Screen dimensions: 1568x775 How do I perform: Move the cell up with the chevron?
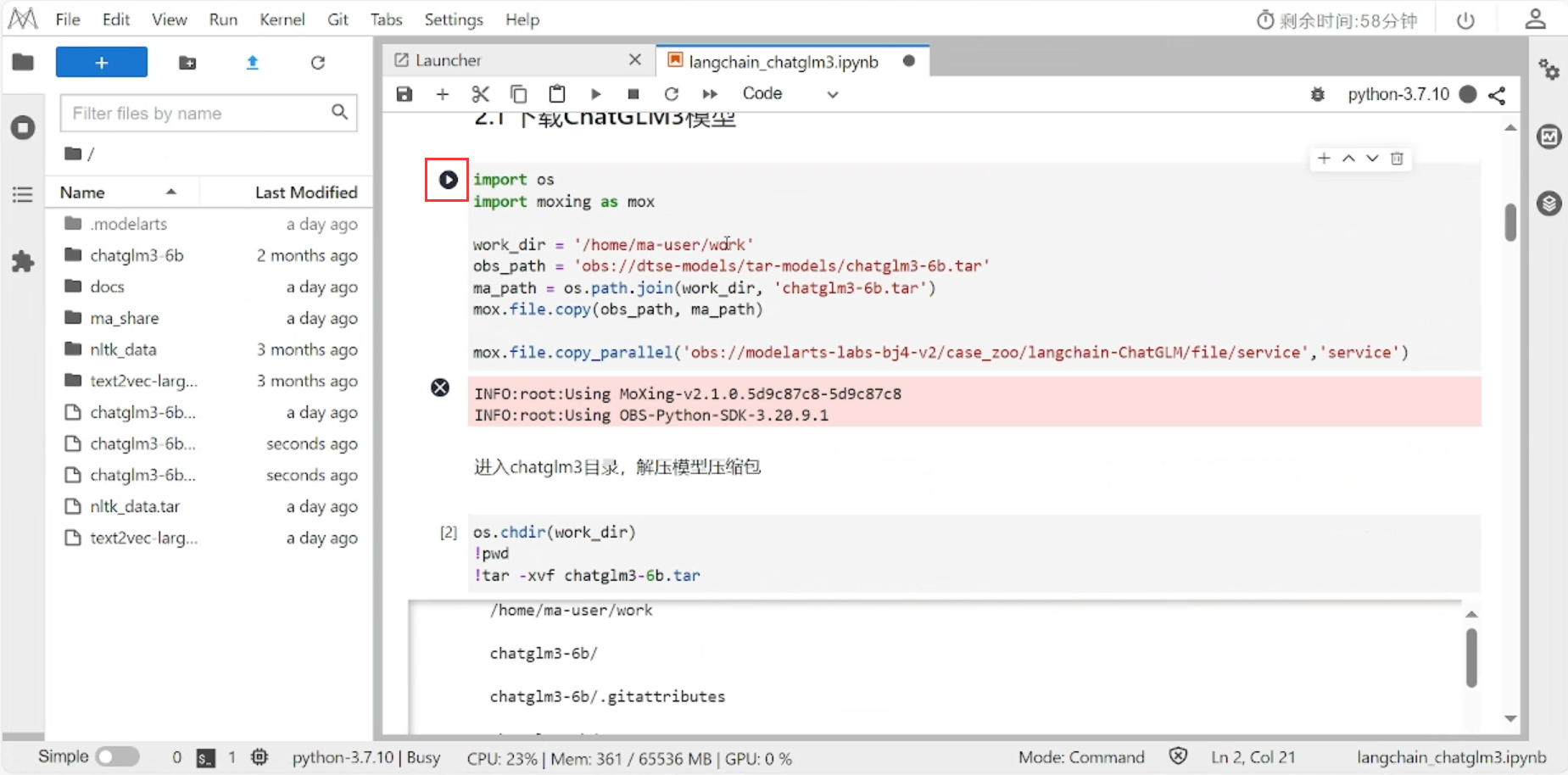click(x=1348, y=159)
